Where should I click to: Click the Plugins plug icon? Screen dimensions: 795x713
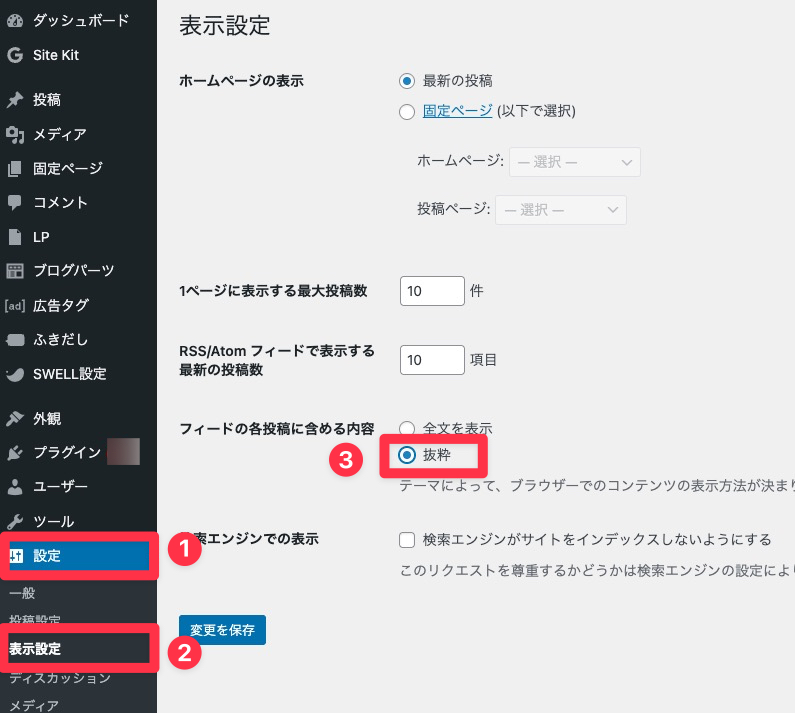click(x=15, y=453)
